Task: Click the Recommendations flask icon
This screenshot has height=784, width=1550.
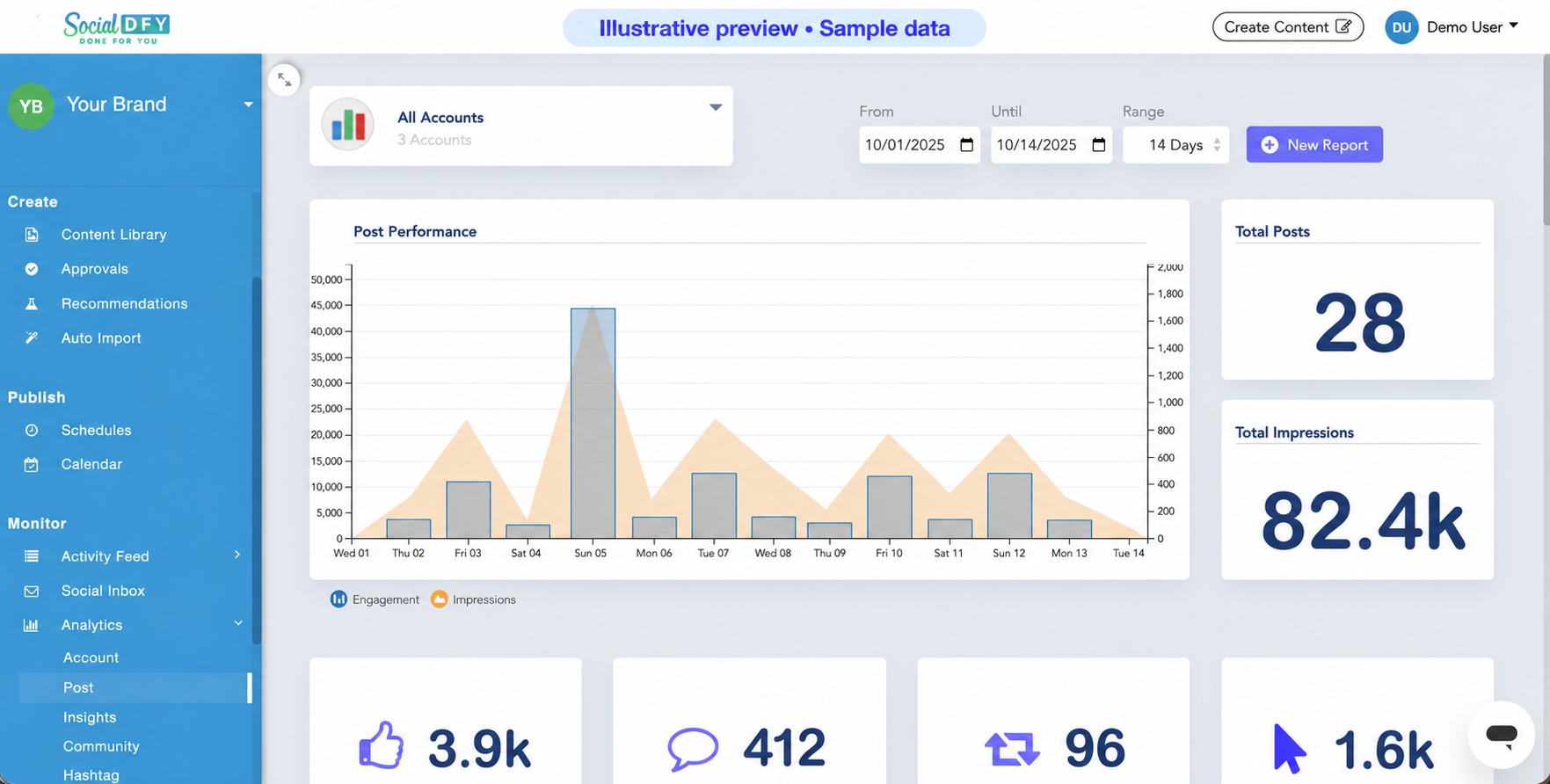Action: [32, 304]
